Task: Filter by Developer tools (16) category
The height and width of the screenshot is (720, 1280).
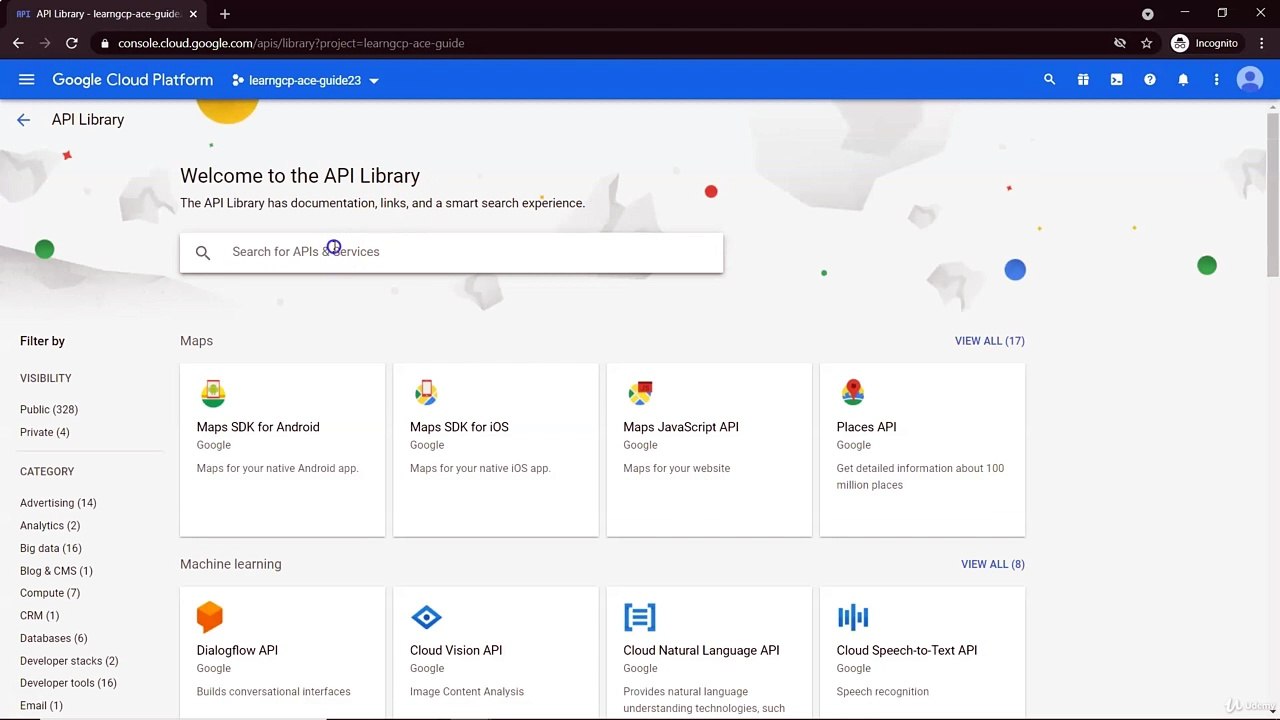Action: coord(68,683)
